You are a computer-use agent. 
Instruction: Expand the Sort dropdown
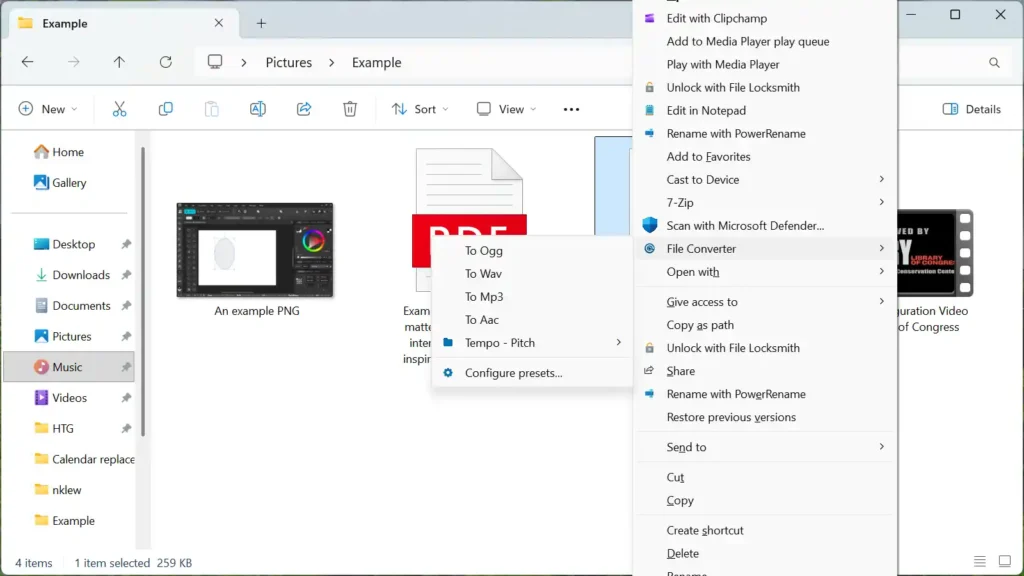pyautogui.click(x=420, y=109)
